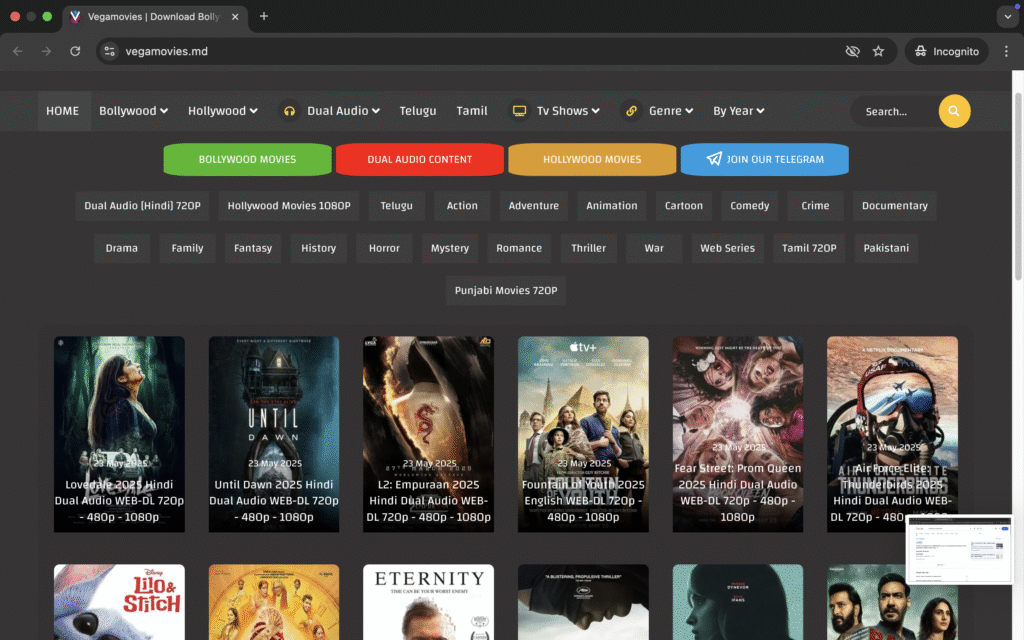Select the Crime category tag

click(815, 206)
